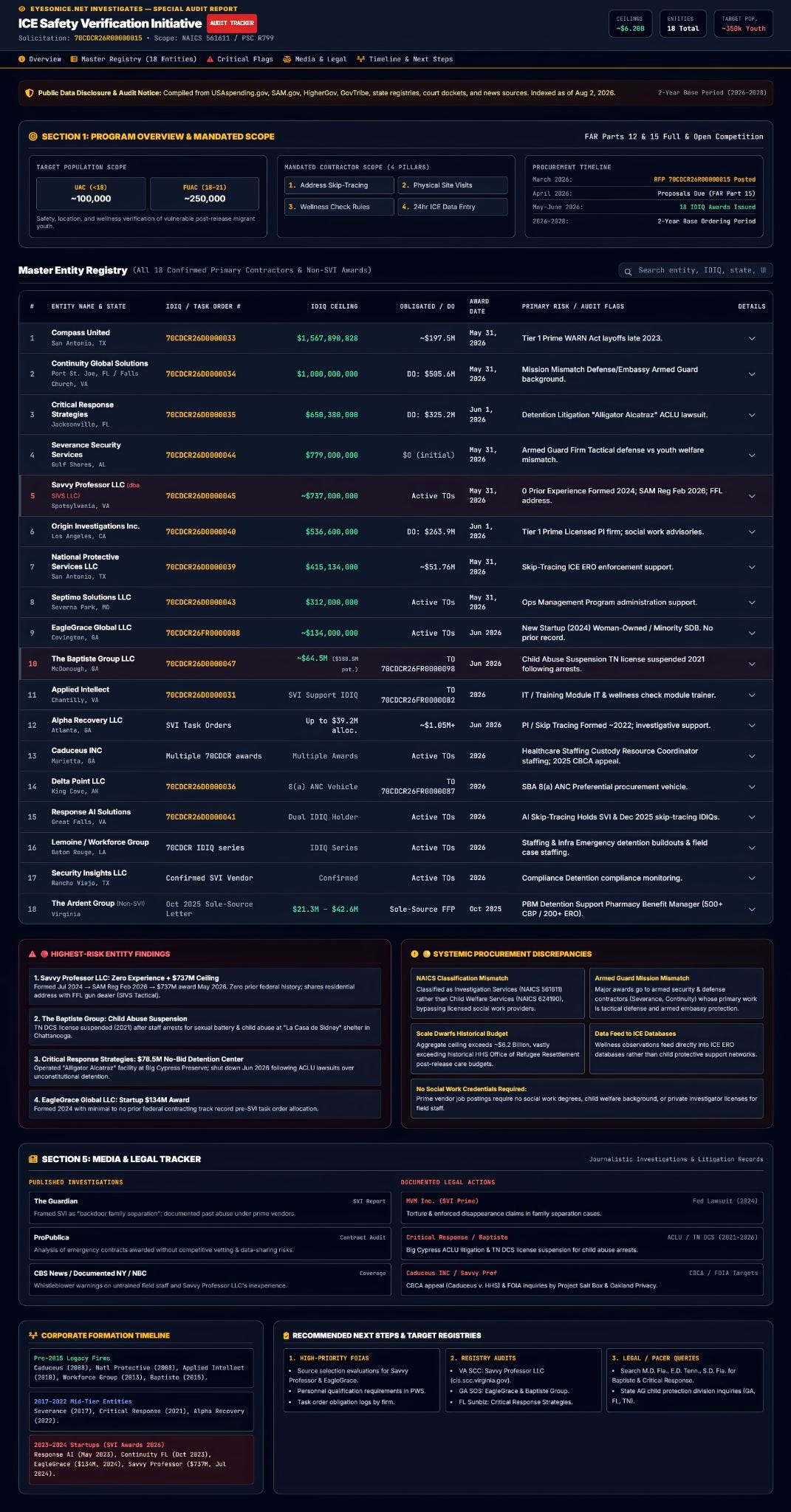Expand details for The Ardent Group row
Viewport: 791px width, 1512px height.
(752, 909)
